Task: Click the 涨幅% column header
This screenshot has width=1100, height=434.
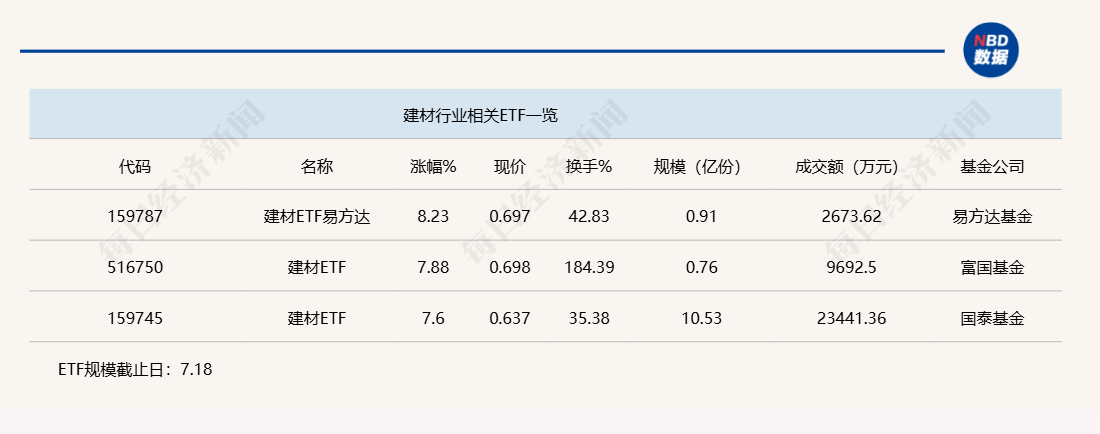Action: coord(434,167)
